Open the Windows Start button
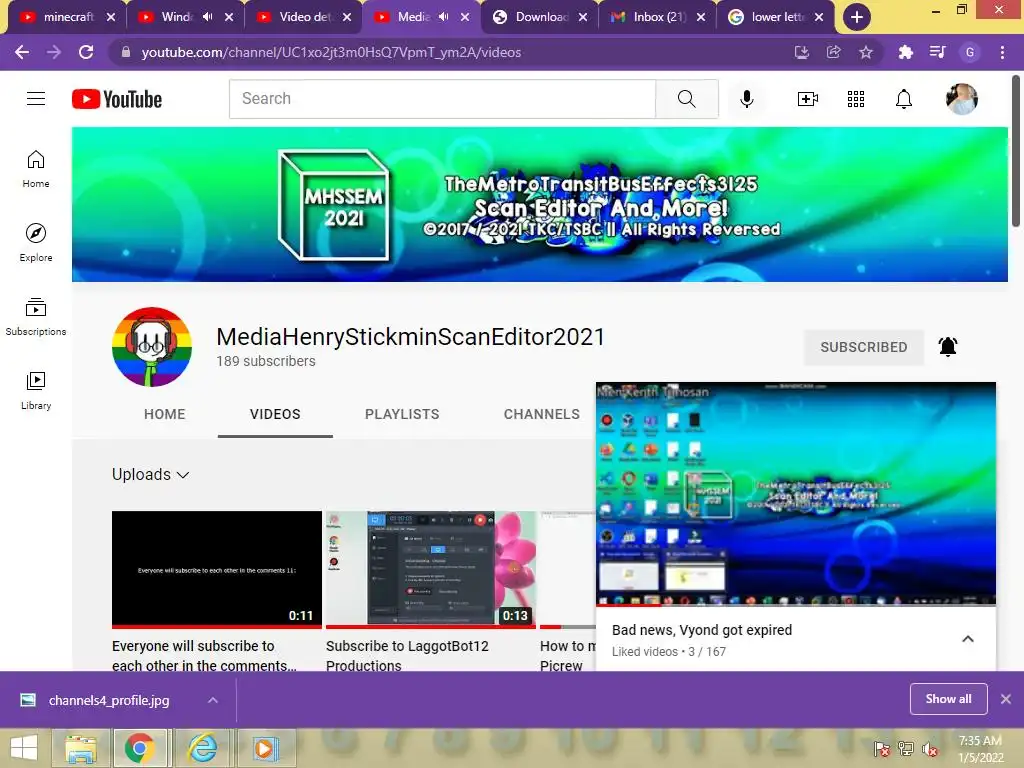The height and width of the screenshot is (768, 1024). point(24,748)
